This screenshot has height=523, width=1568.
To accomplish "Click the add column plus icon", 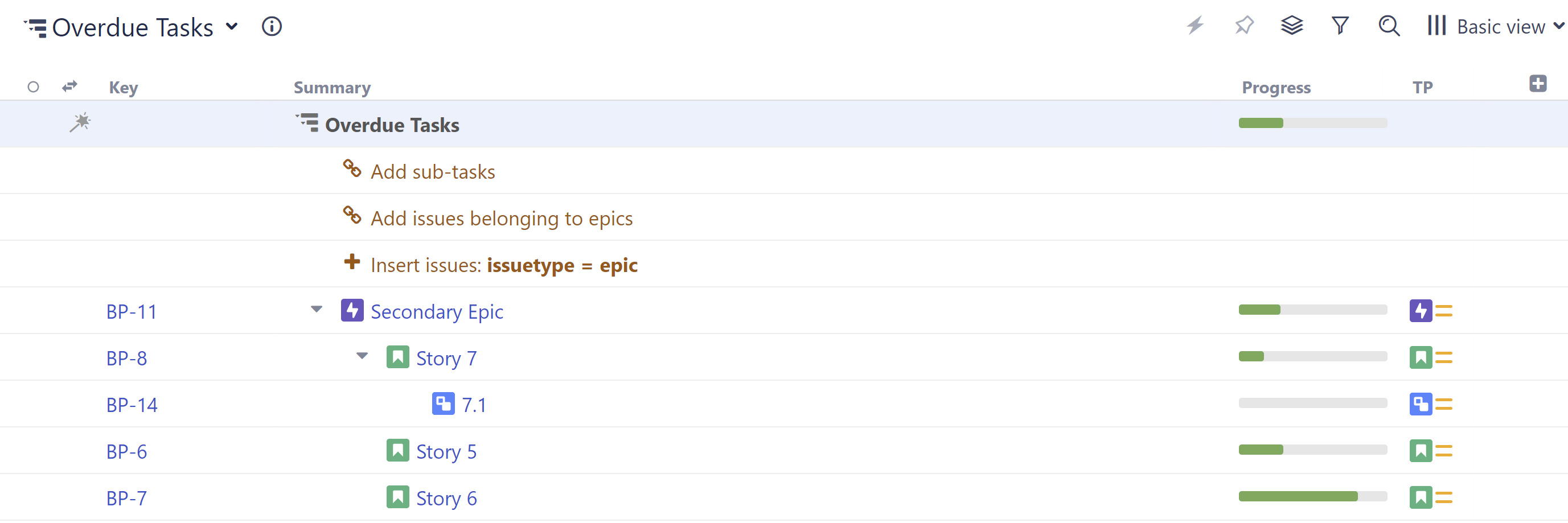I will click(1538, 84).
